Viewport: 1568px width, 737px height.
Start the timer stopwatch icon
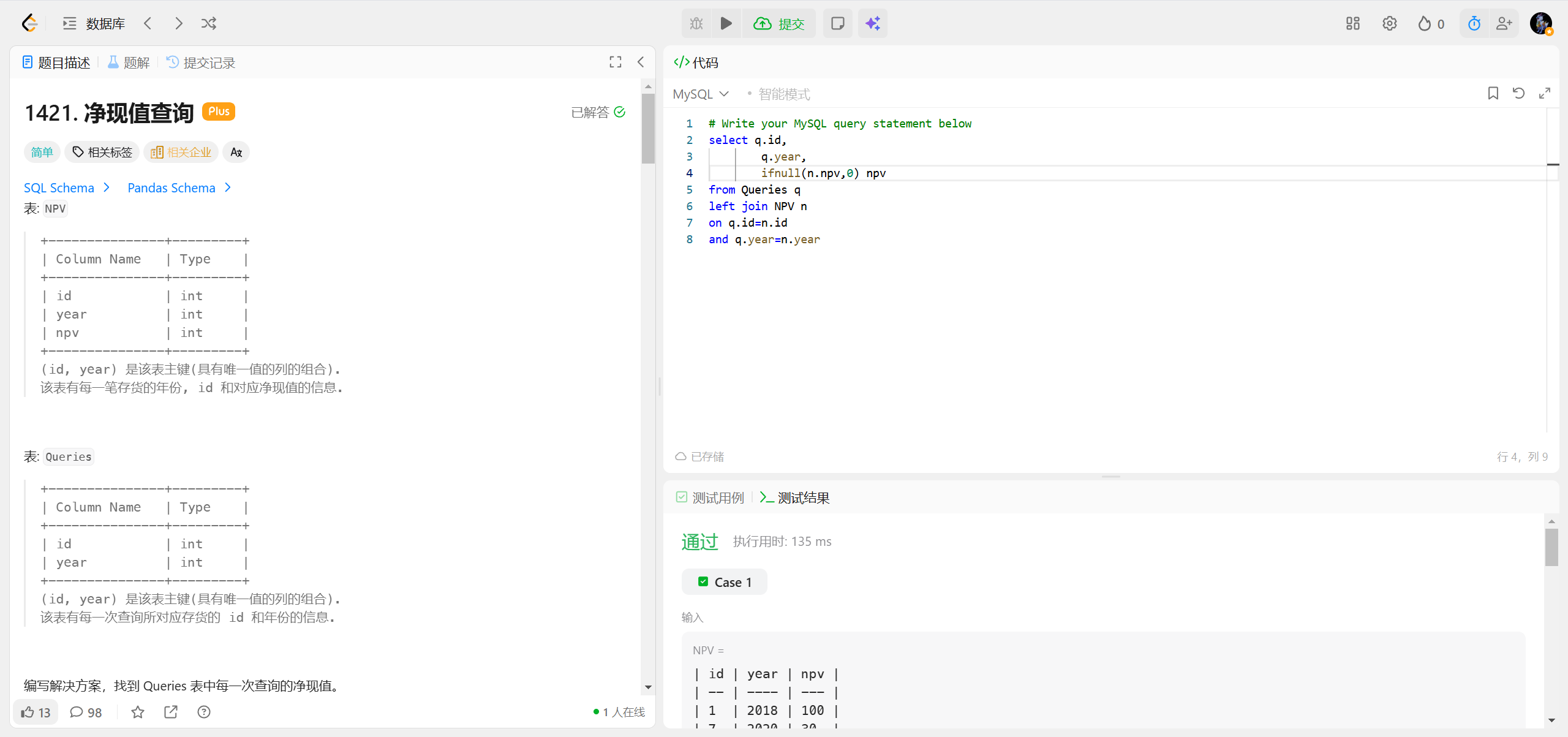[1474, 23]
